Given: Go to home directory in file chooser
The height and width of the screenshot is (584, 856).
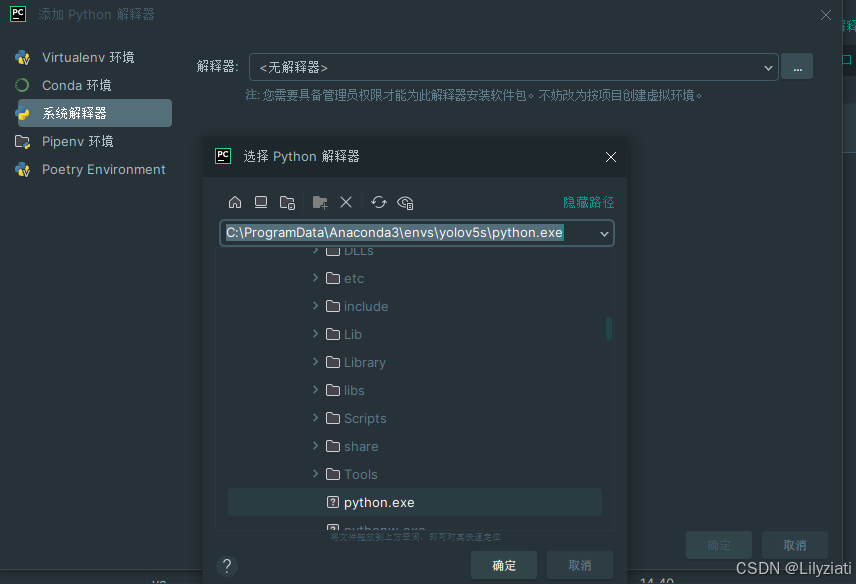Looking at the screenshot, I should pos(235,202).
